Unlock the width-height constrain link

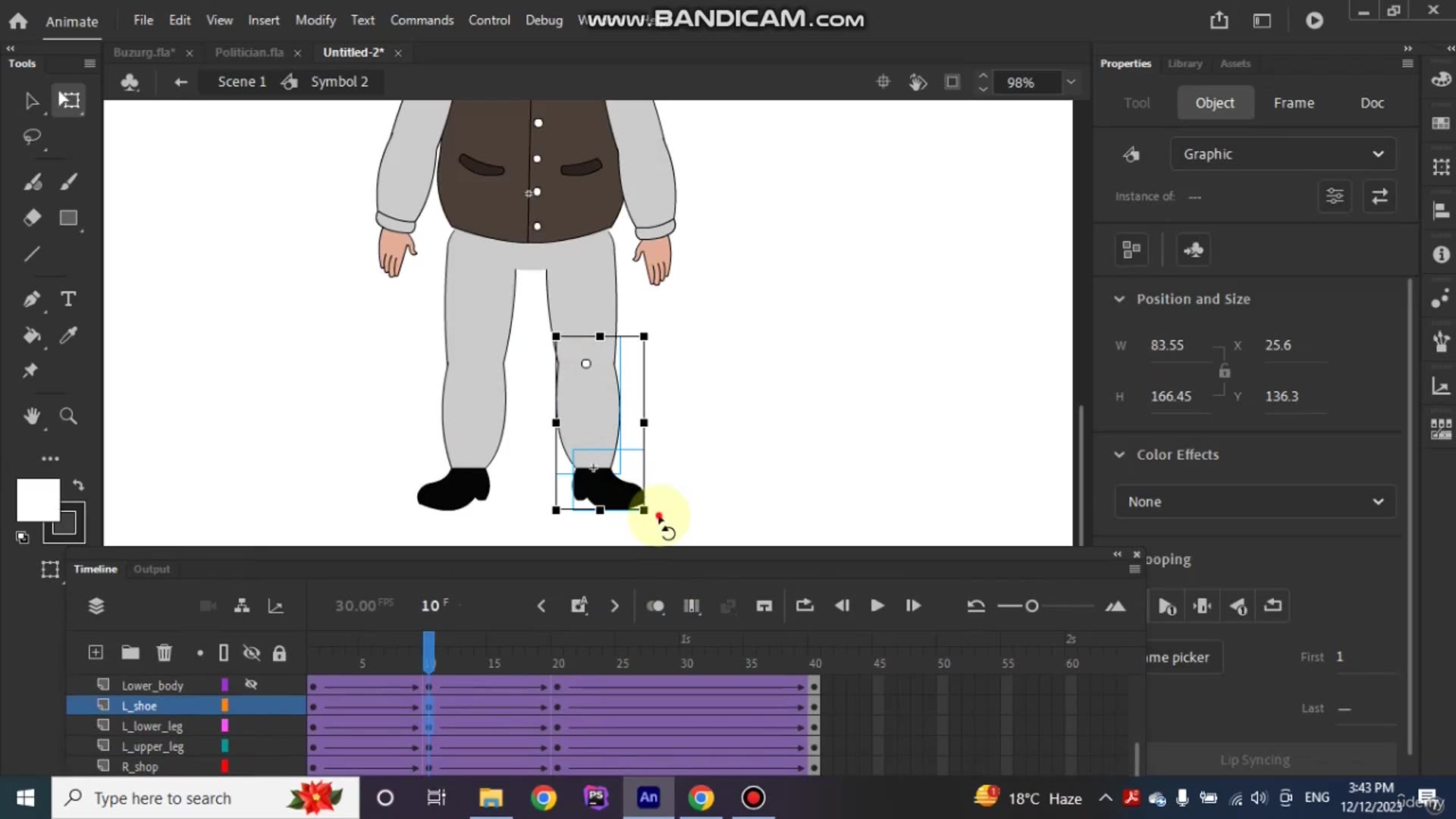coord(1223,371)
